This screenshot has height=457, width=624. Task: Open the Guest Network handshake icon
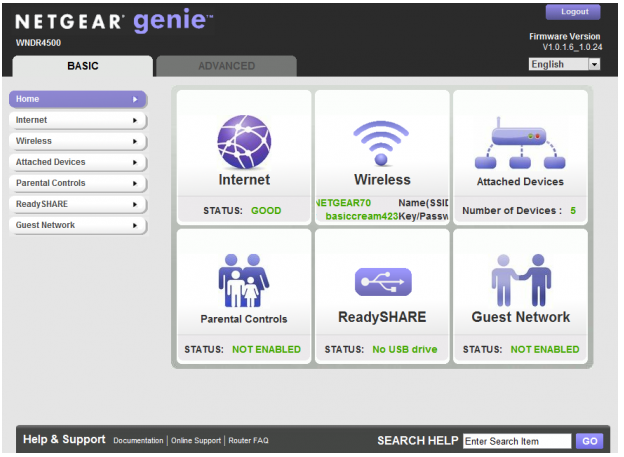coord(521,280)
